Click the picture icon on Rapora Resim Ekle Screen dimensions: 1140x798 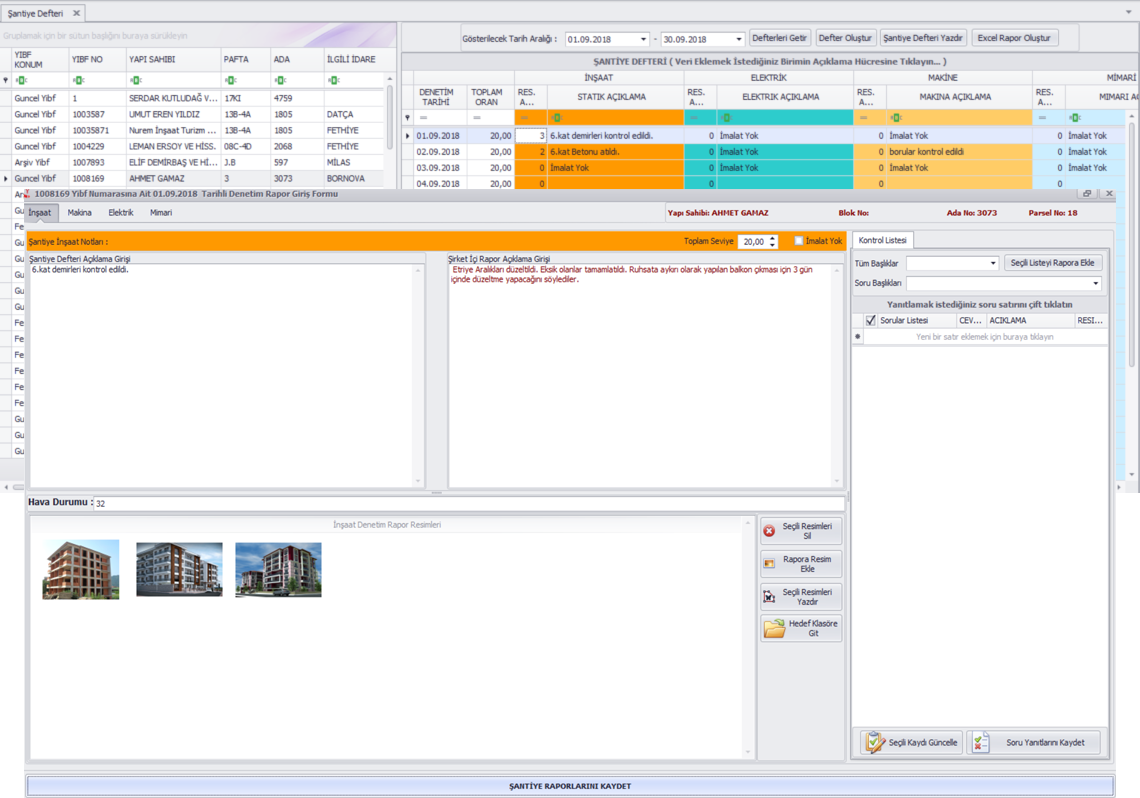[769, 564]
